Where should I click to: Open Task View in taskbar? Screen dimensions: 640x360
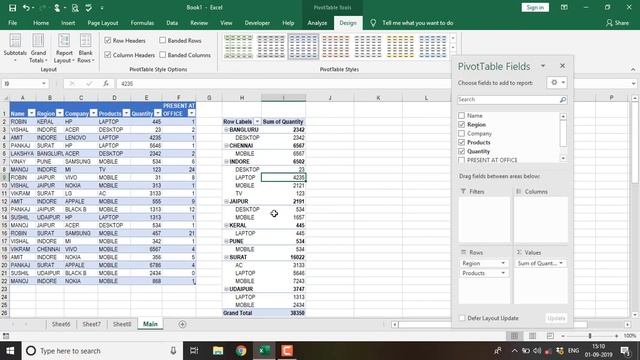click(194, 351)
